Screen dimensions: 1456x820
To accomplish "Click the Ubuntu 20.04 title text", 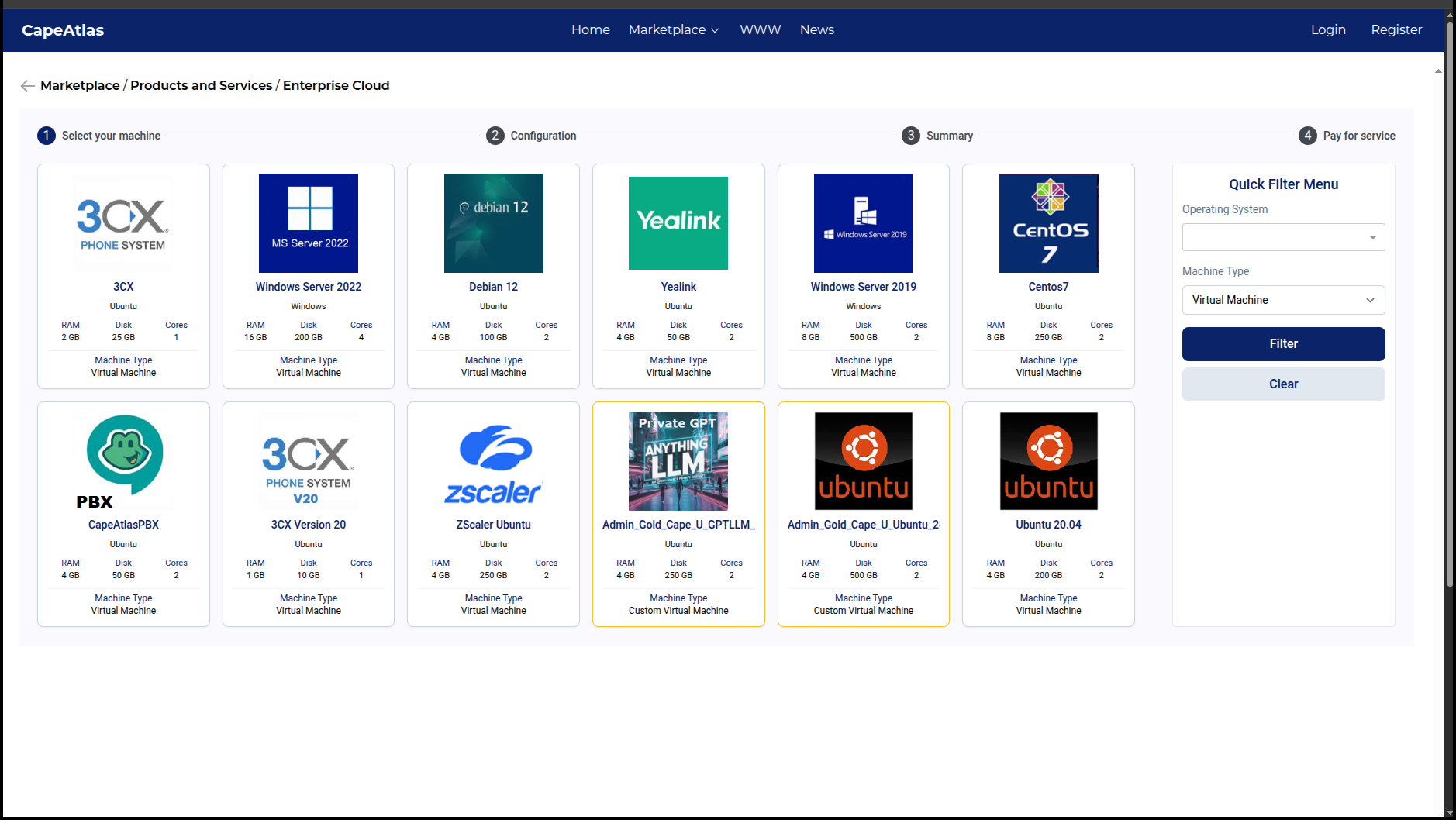I will [x=1049, y=525].
